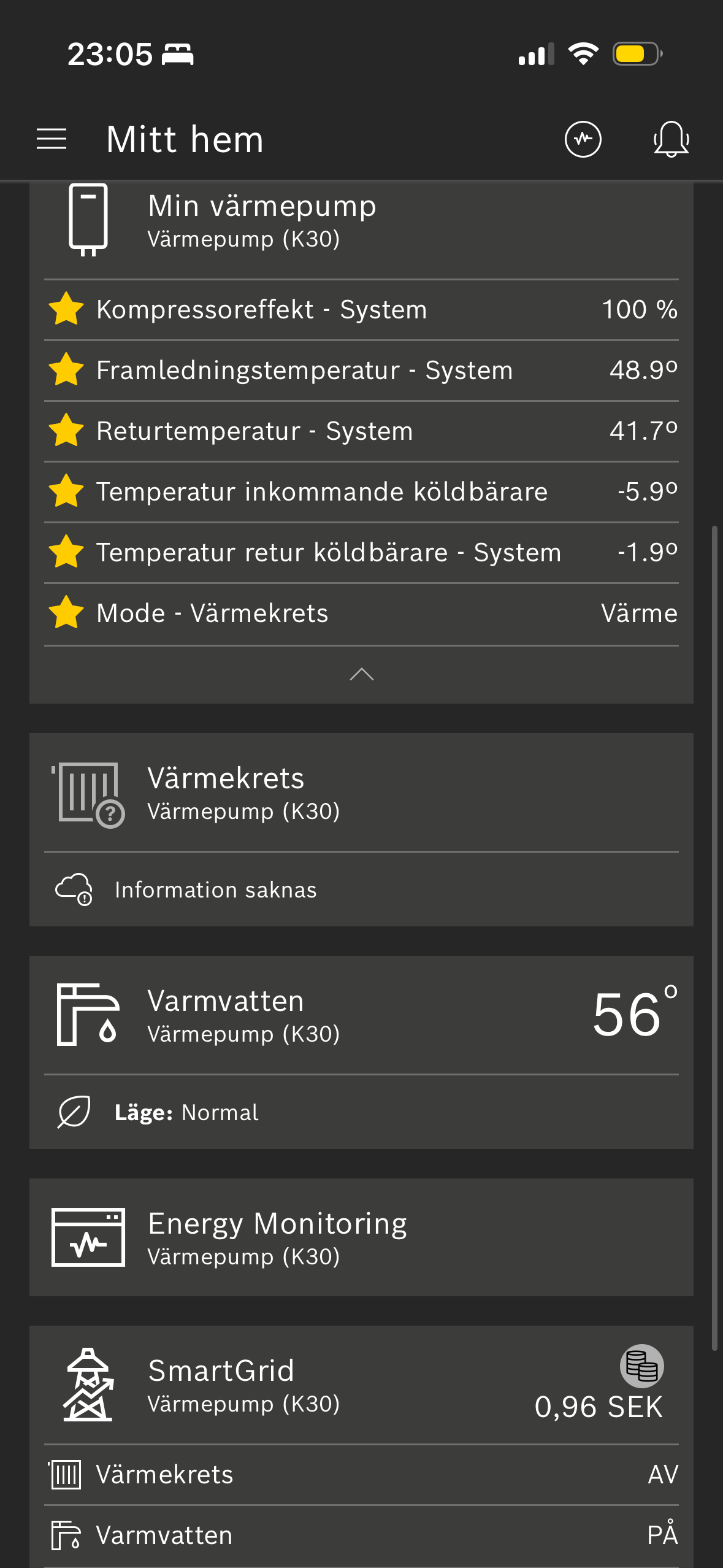Tap the Information saknas message
Image resolution: width=723 pixels, height=1568 pixels.
pyautogui.click(x=215, y=890)
